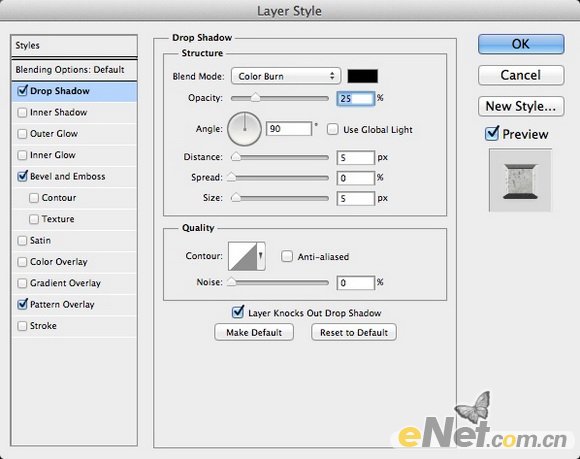The height and width of the screenshot is (459, 580).
Task: Click the New Style... button
Action: (521, 107)
